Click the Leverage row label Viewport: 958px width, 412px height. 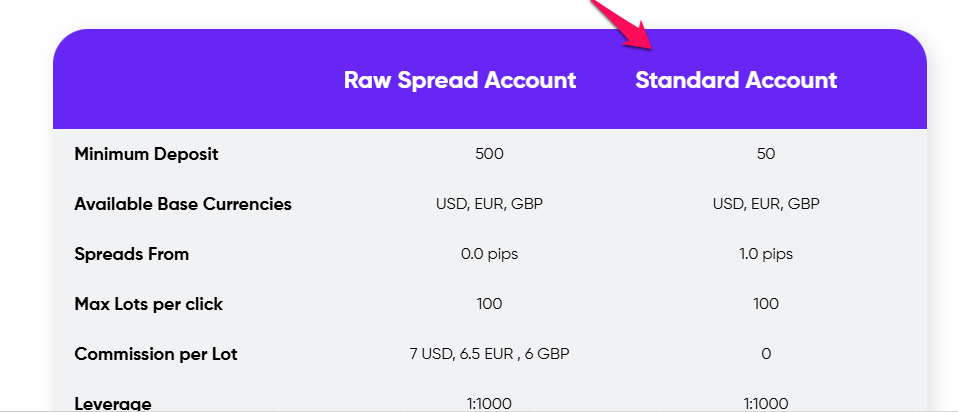click(x=113, y=403)
